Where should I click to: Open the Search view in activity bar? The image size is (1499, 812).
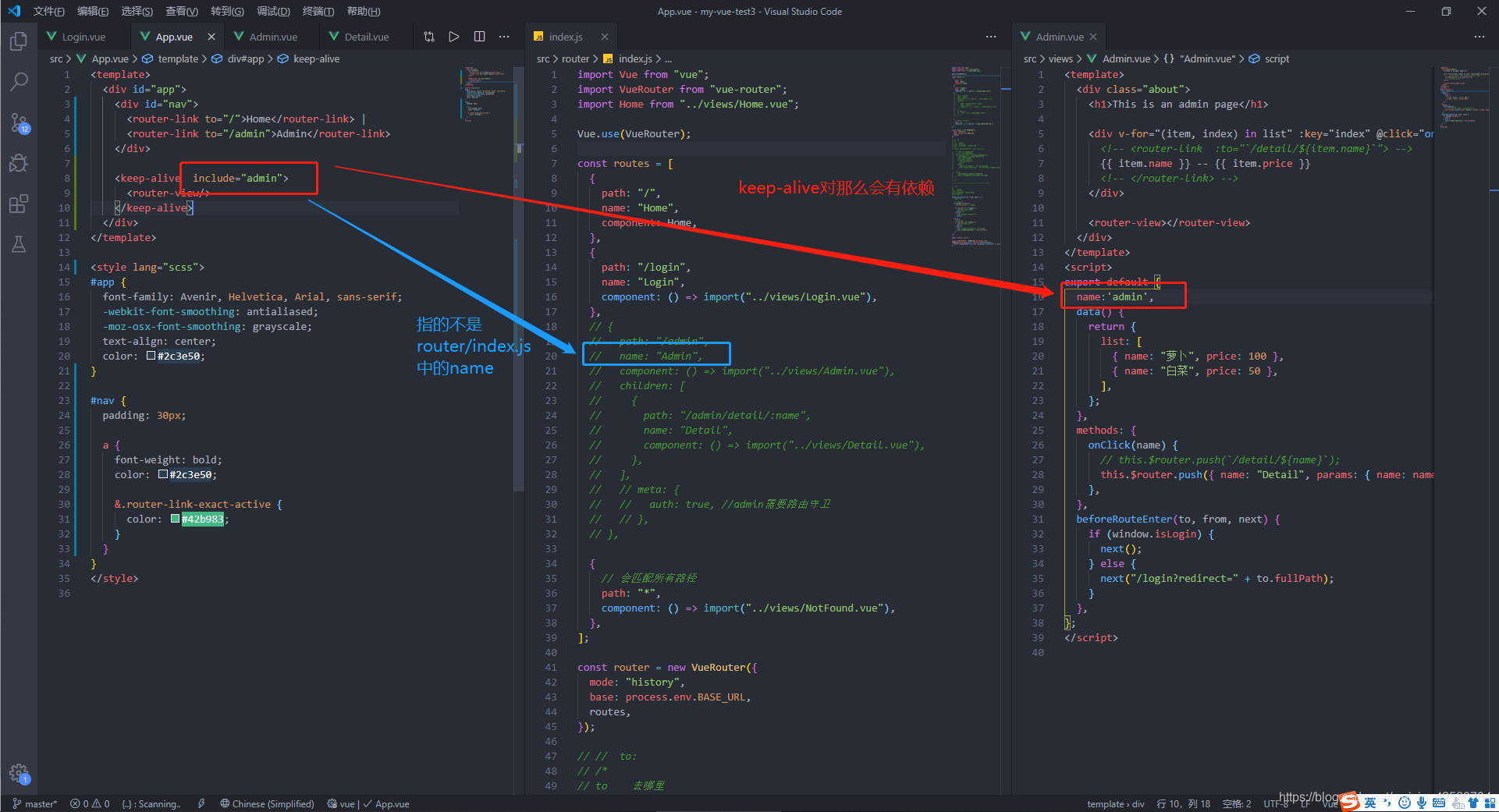tap(19, 81)
